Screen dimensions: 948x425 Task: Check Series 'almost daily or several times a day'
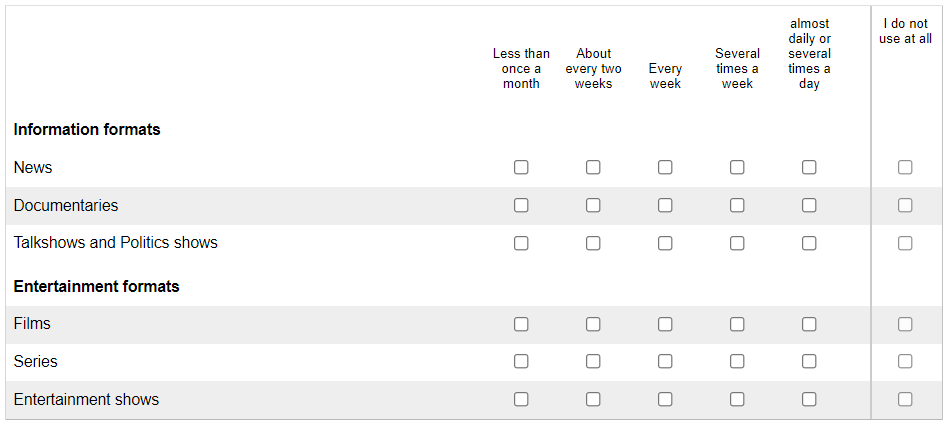coord(808,362)
